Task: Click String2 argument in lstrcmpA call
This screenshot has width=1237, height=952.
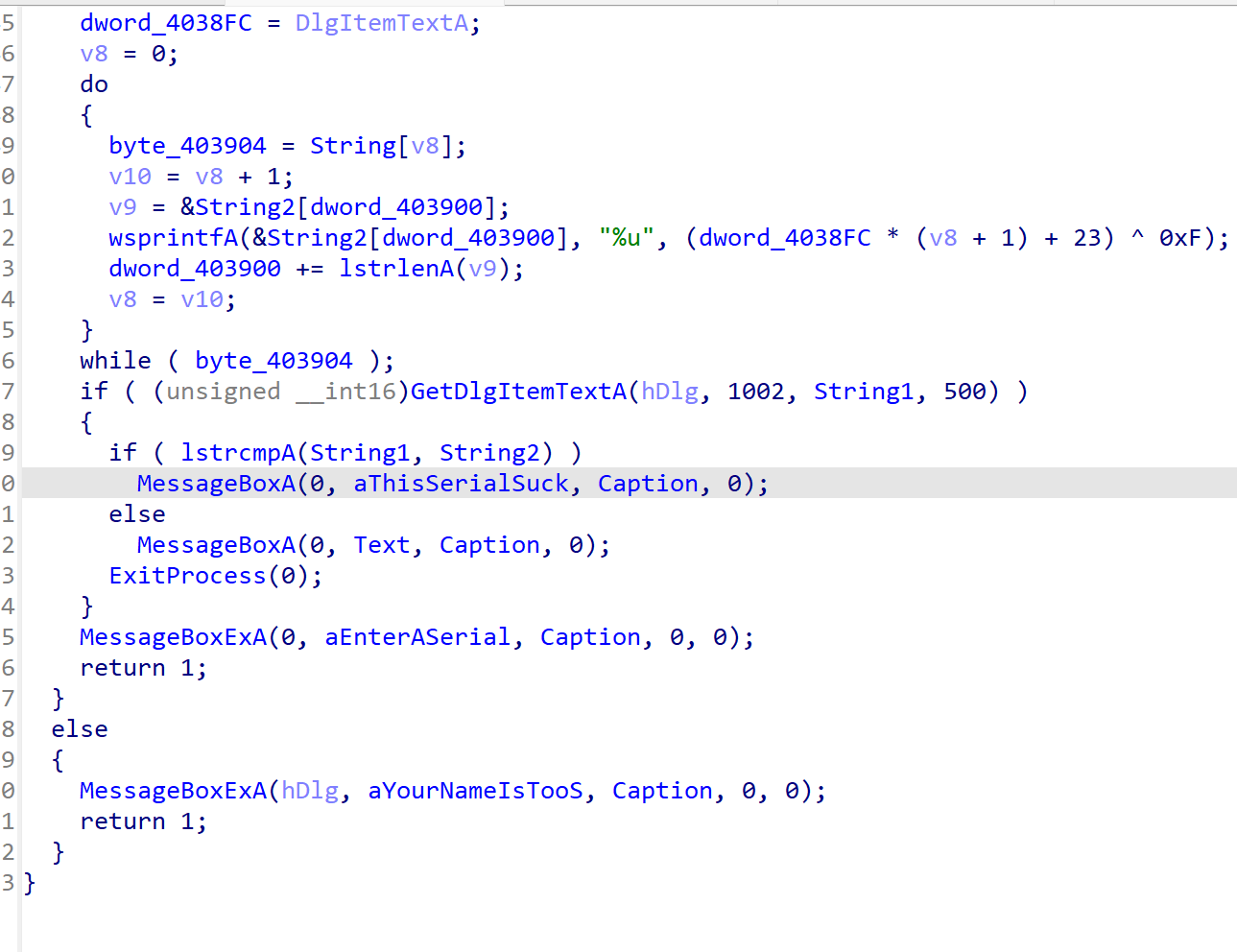Action: tap(489, 453)
